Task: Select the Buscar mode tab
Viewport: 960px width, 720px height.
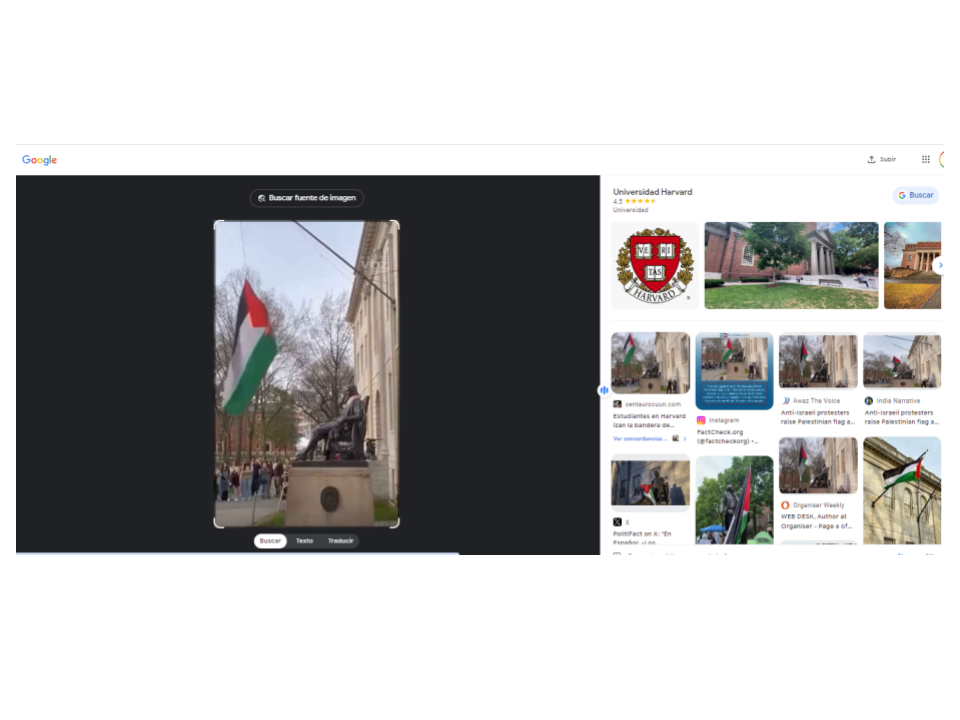Action: point(270,541)
